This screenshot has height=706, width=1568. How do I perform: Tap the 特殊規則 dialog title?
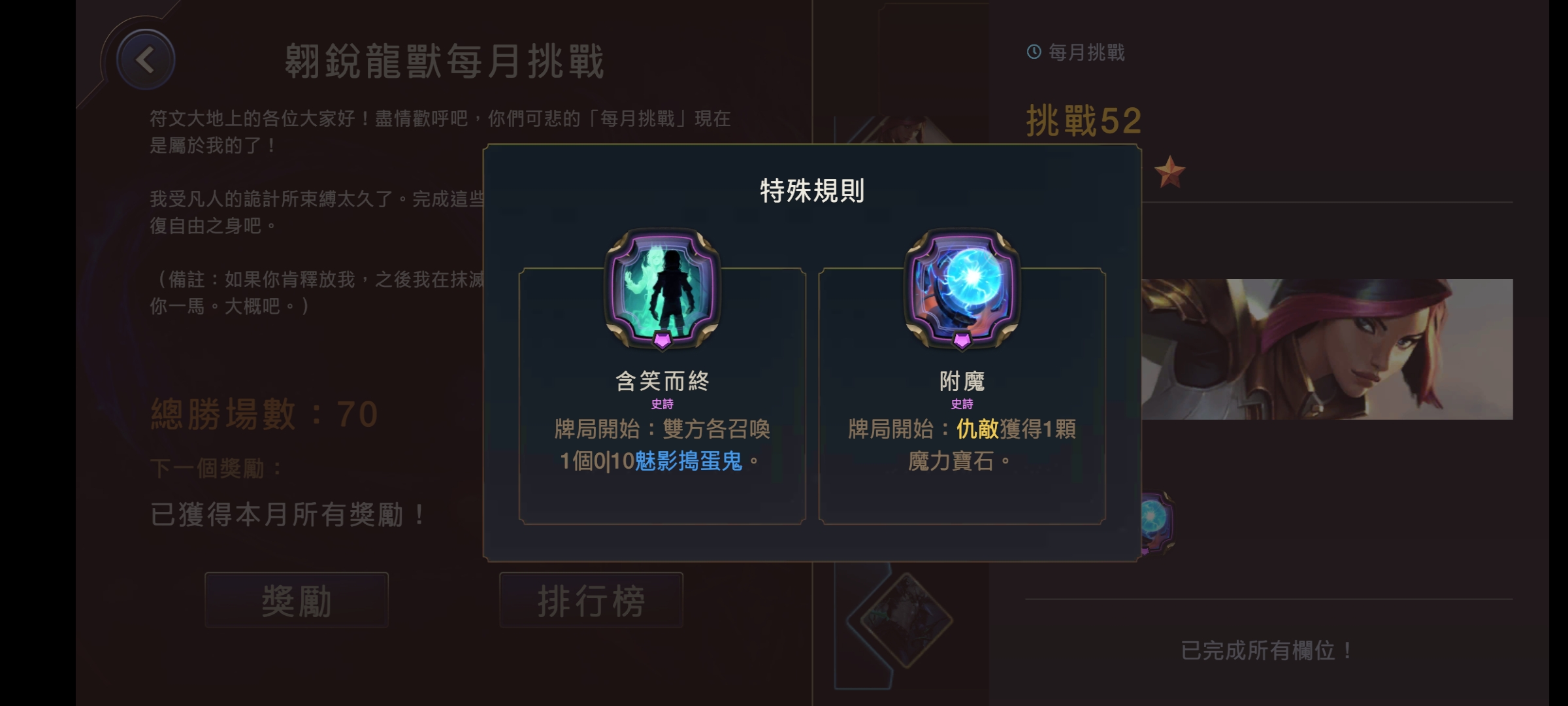(x=812, y=191)
